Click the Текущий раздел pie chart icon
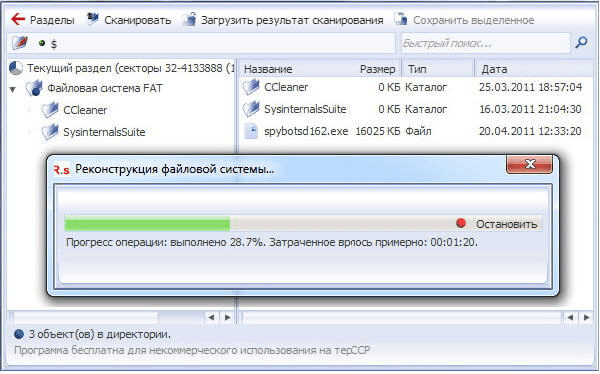Screen dimensions: 600x374 16,68
